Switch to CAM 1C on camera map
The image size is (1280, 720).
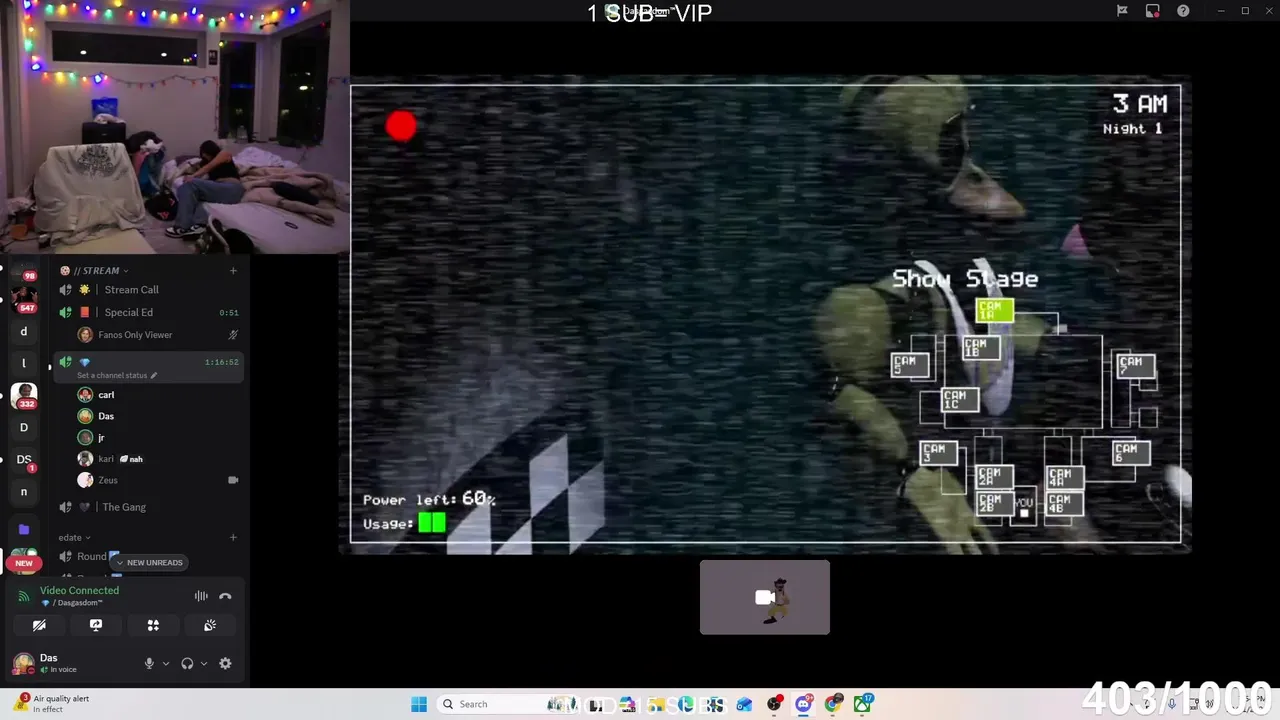tap(960, 400)
